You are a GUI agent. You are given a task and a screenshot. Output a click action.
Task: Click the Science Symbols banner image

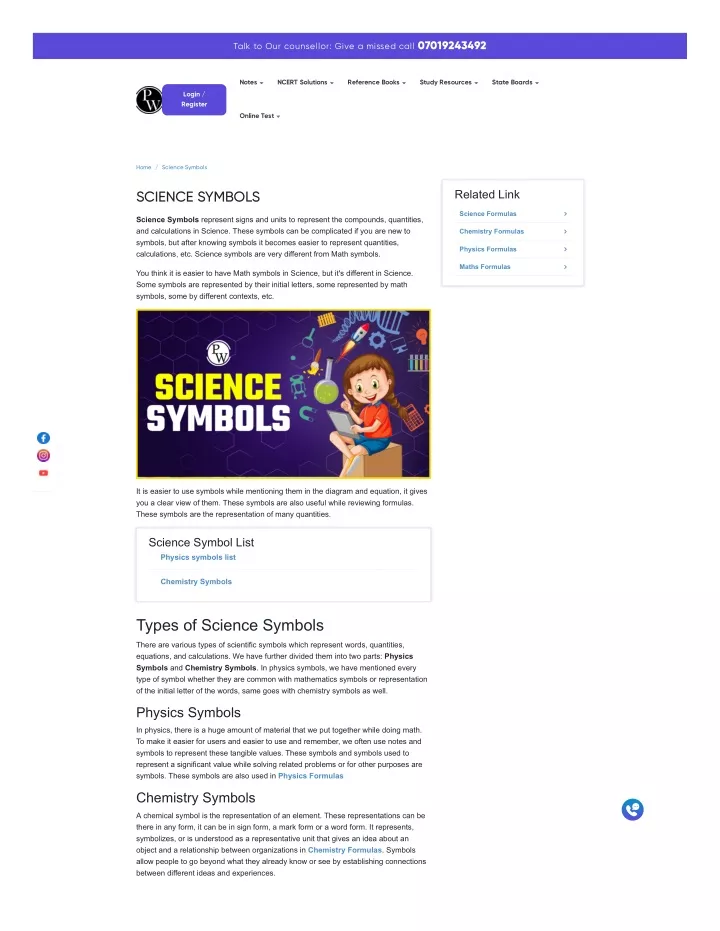point(283,394)
